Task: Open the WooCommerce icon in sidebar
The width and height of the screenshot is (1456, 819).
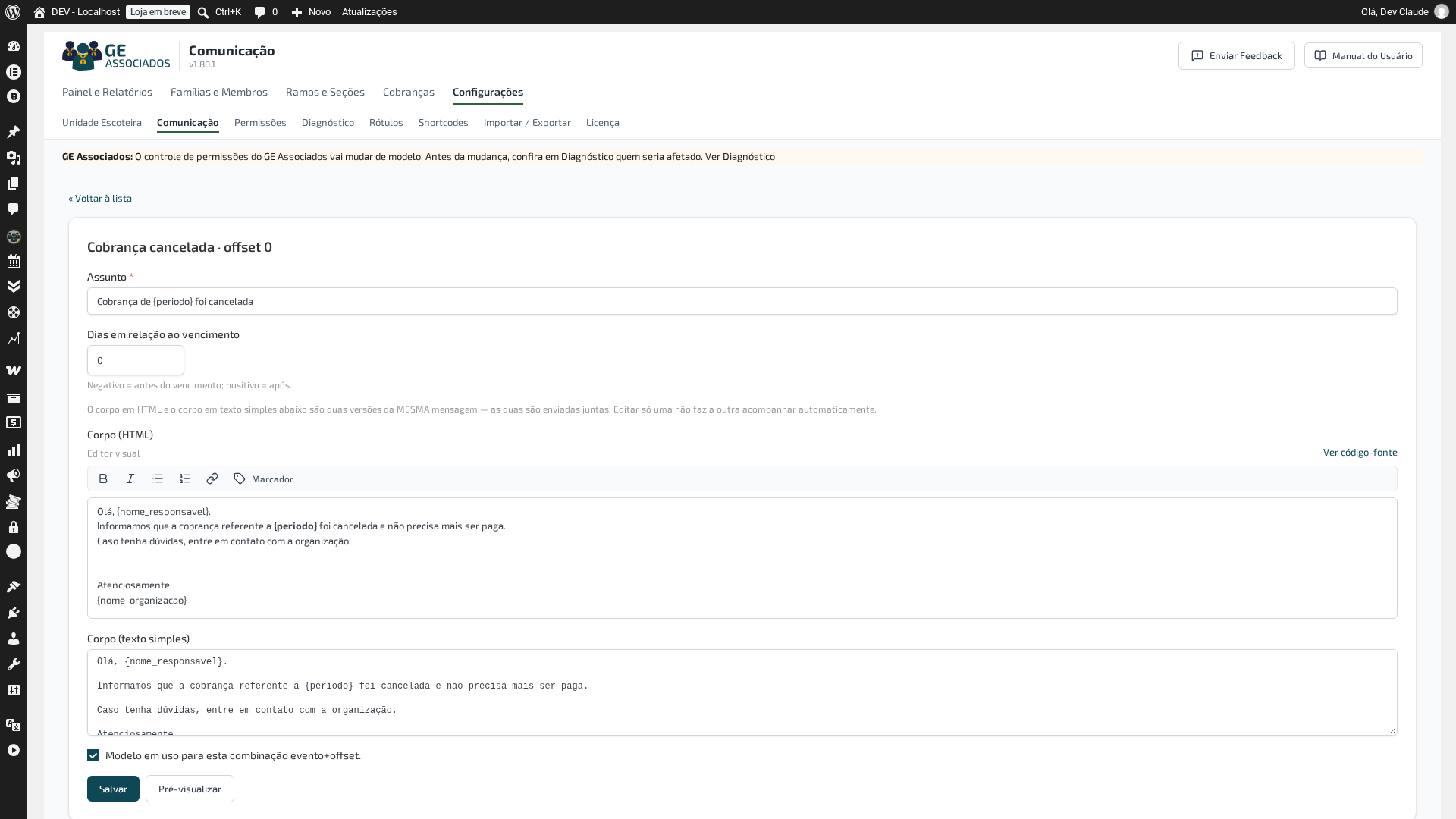Action: coord(14,370)
